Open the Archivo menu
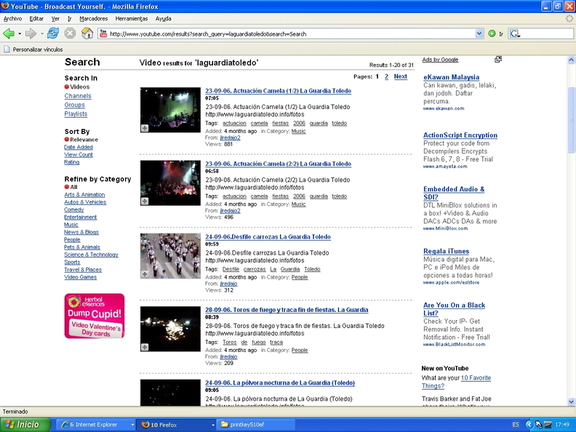The width and height of the screenshot is (576, 432). tap(12, 19)
